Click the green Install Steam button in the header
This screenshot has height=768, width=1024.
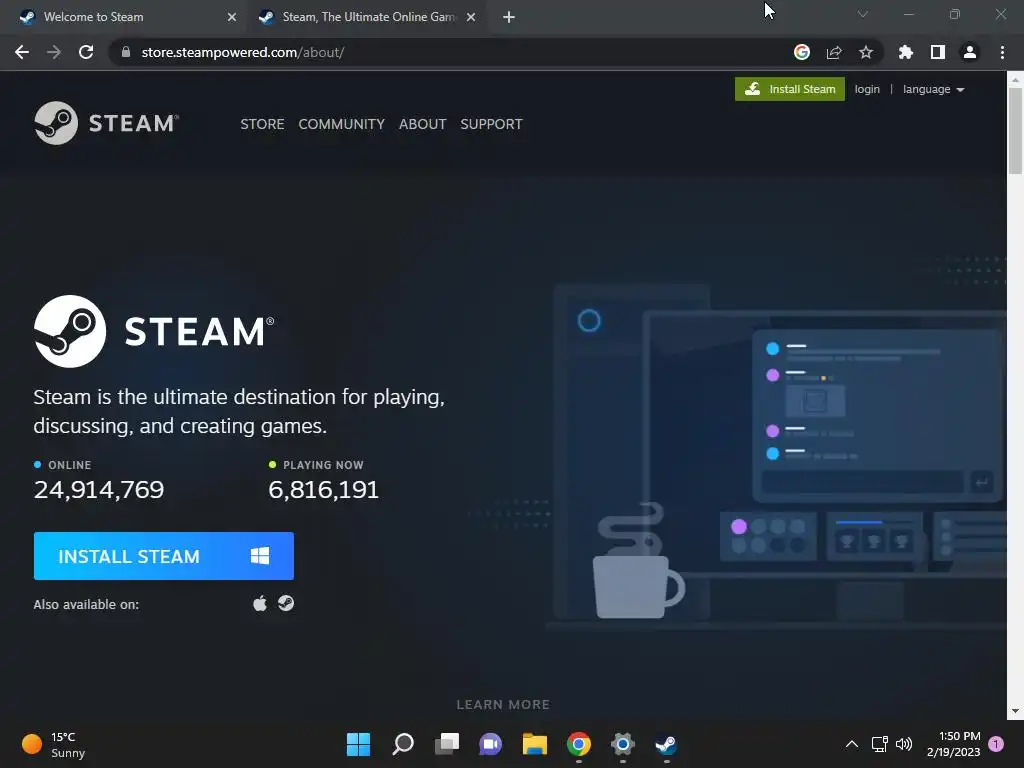[790, 89]
